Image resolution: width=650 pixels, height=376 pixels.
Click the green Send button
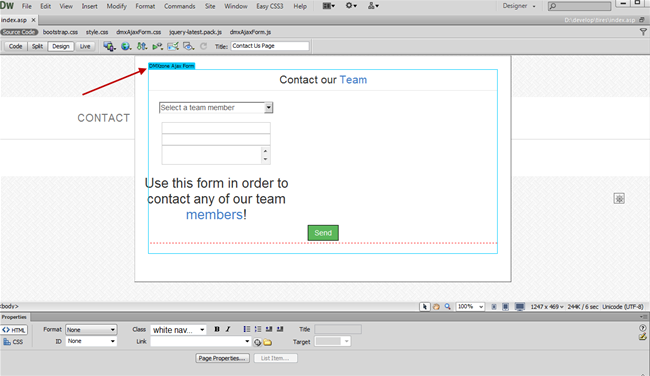click(323, 233)
